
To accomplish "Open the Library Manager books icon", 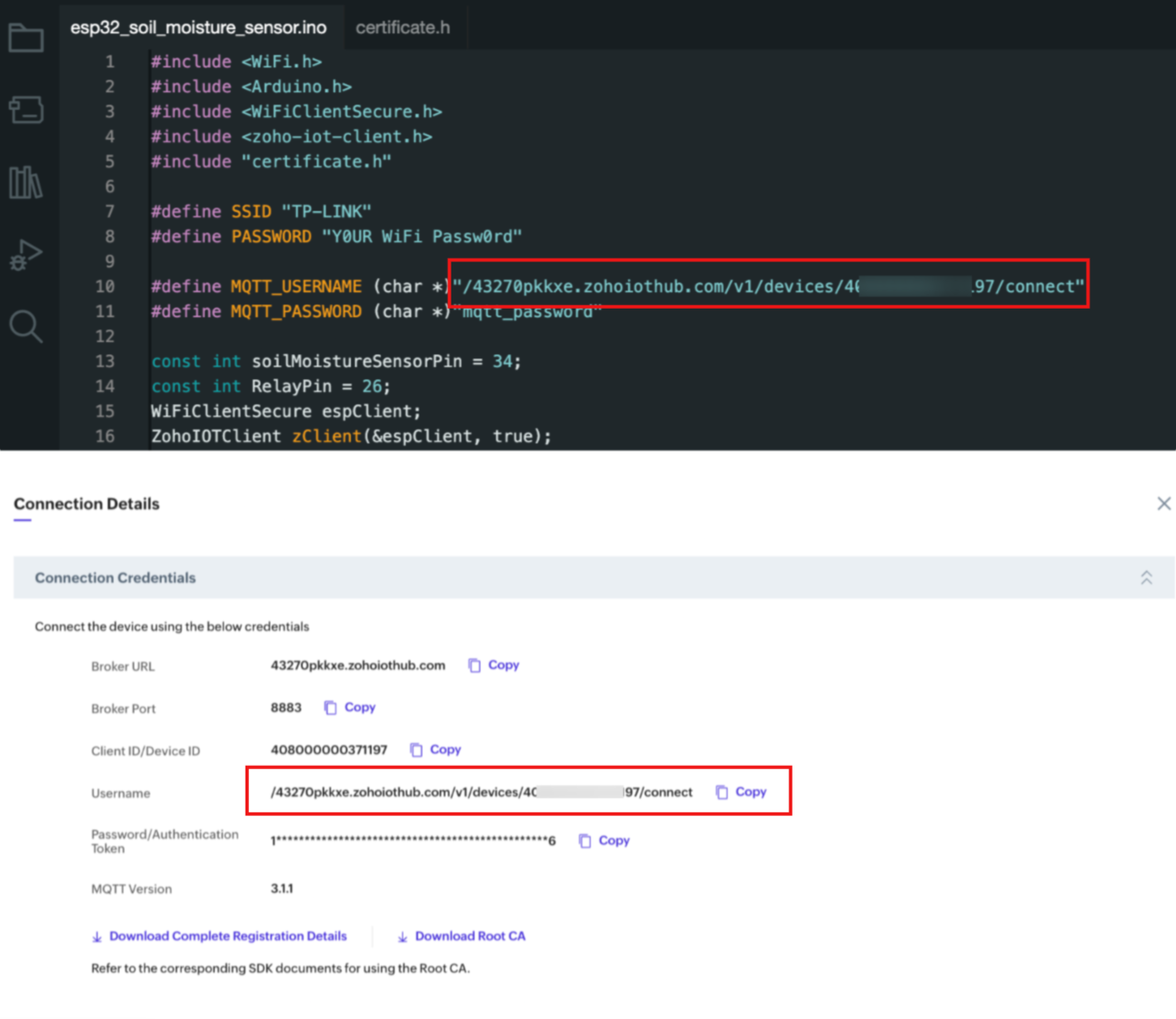I will 26,182.
